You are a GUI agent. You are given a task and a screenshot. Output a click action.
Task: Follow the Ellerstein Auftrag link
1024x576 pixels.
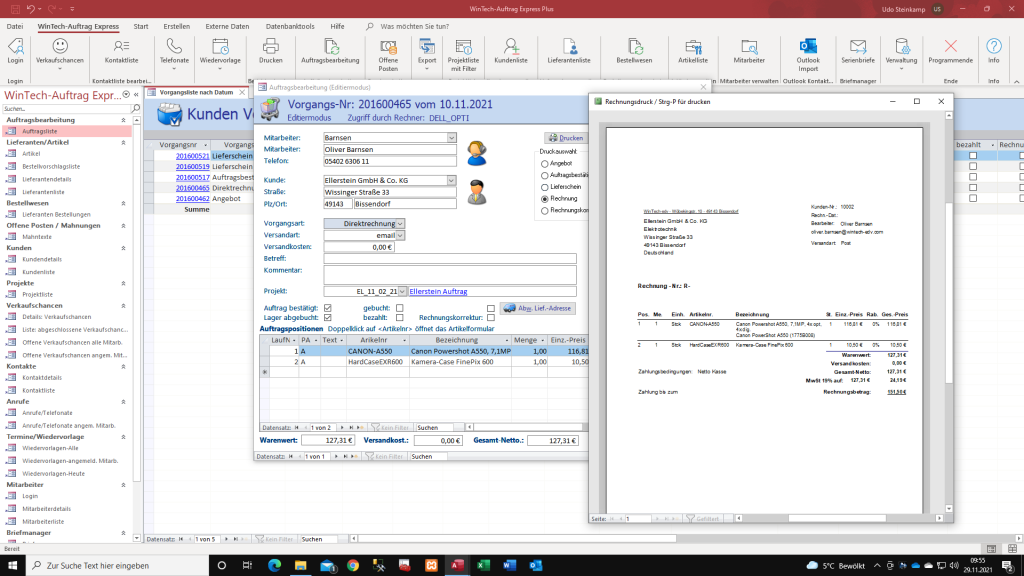tap(438, 291)
